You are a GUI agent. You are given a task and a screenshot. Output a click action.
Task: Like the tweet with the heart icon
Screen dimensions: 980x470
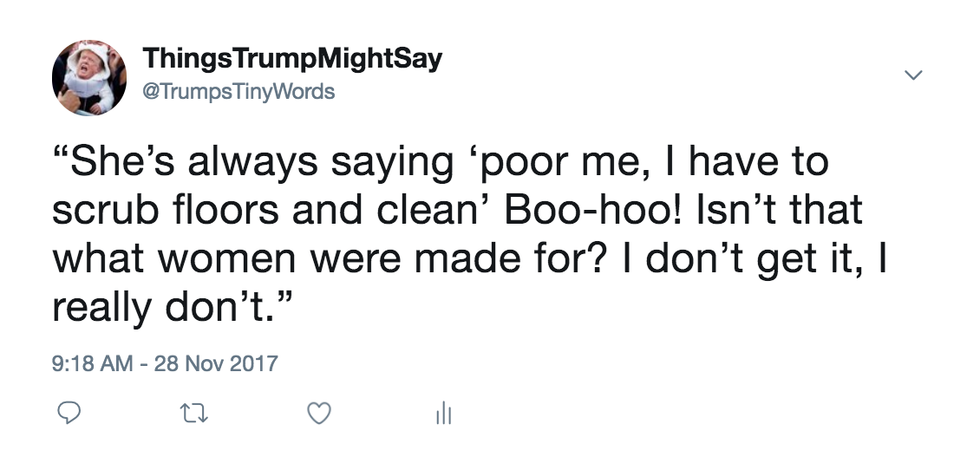click(x=318, y=412)
